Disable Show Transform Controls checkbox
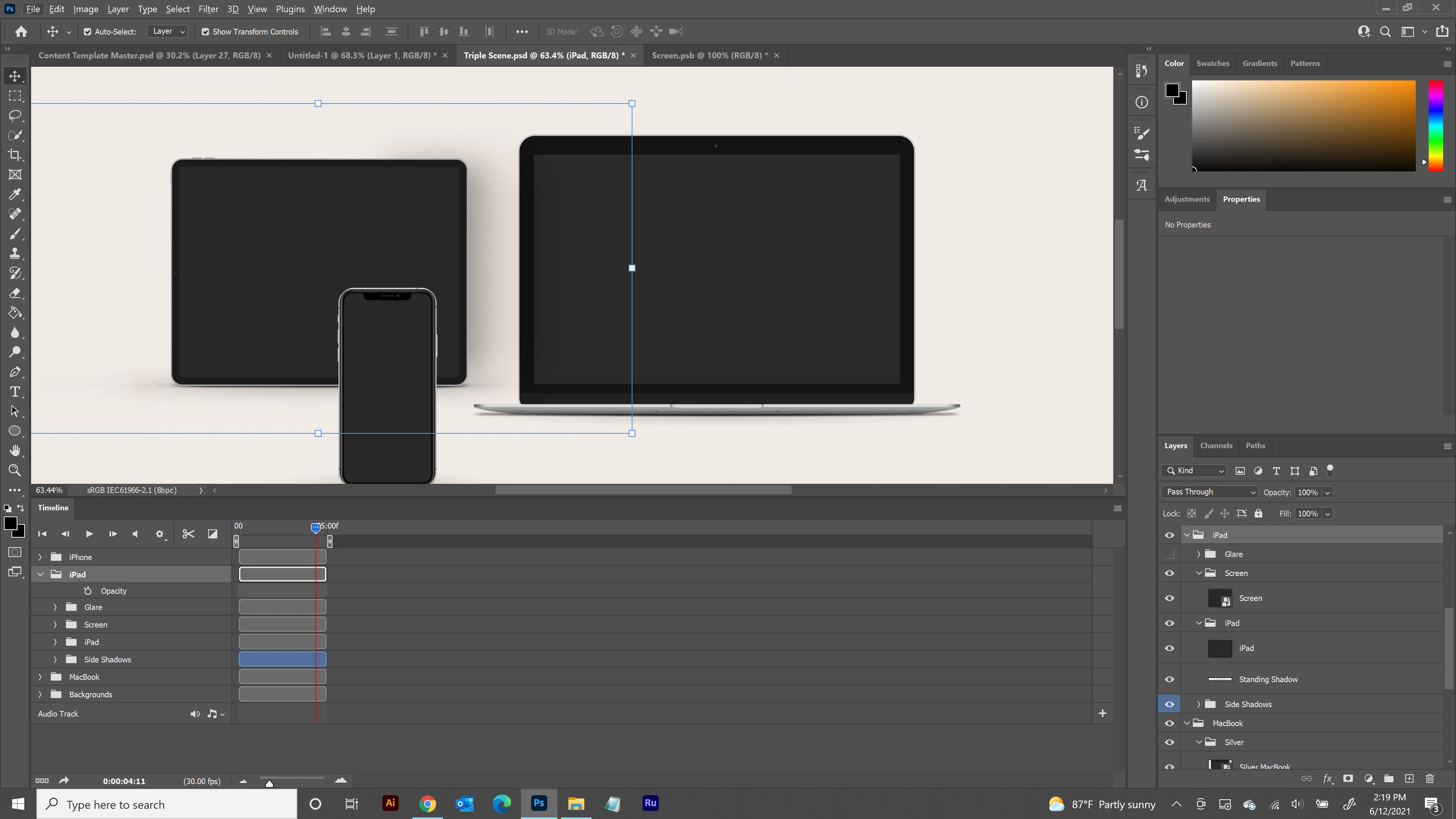This screenshot has width=1456, height=819. click(x=206, y=31)
